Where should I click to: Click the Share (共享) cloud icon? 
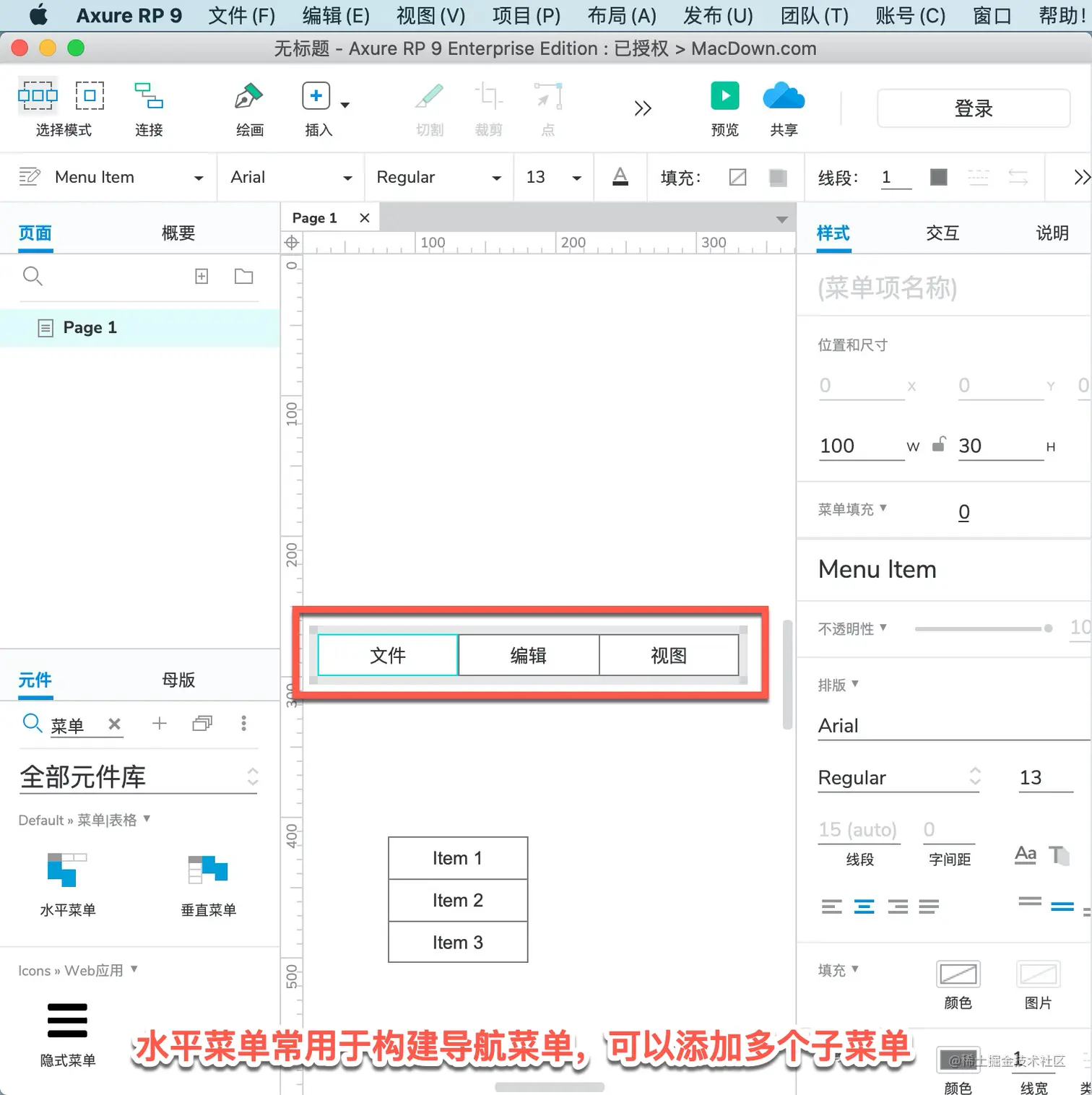click(784, 96)
